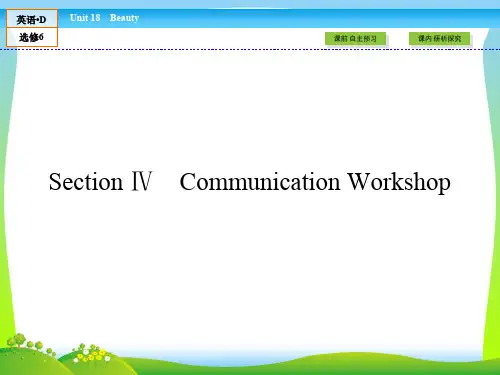Select the 英语·D label box

[32, 19]
